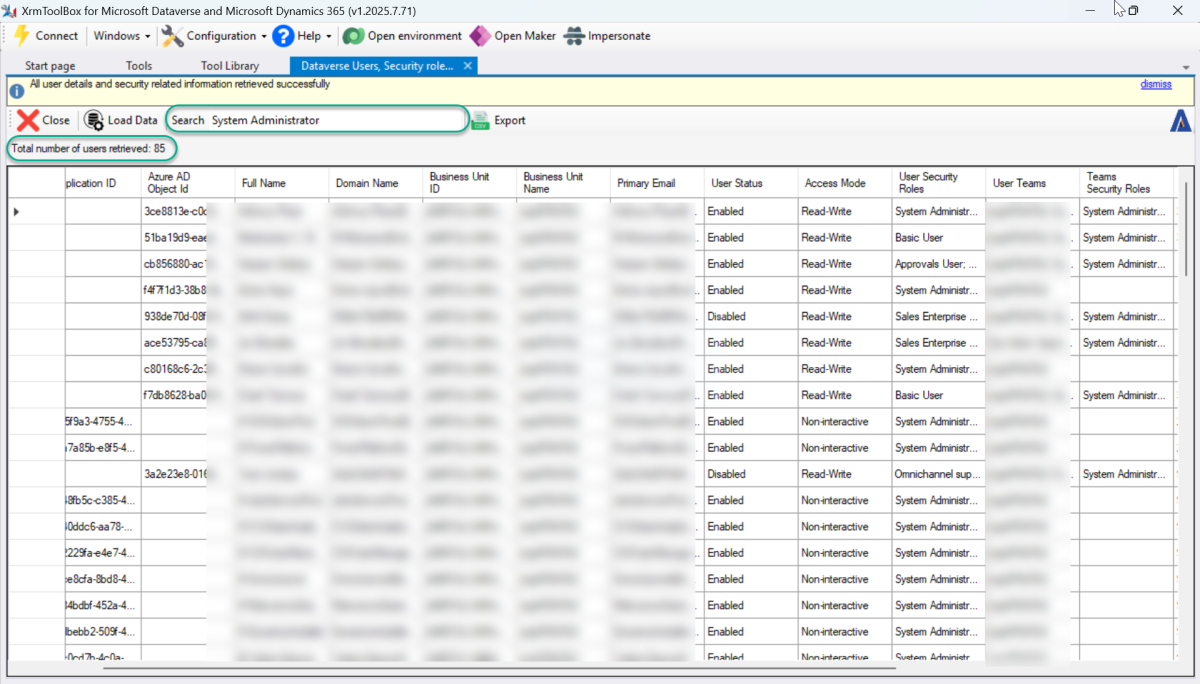Click the Omnichannel sup... security role cell
The image size is (1200, 684).
point(940,474)
